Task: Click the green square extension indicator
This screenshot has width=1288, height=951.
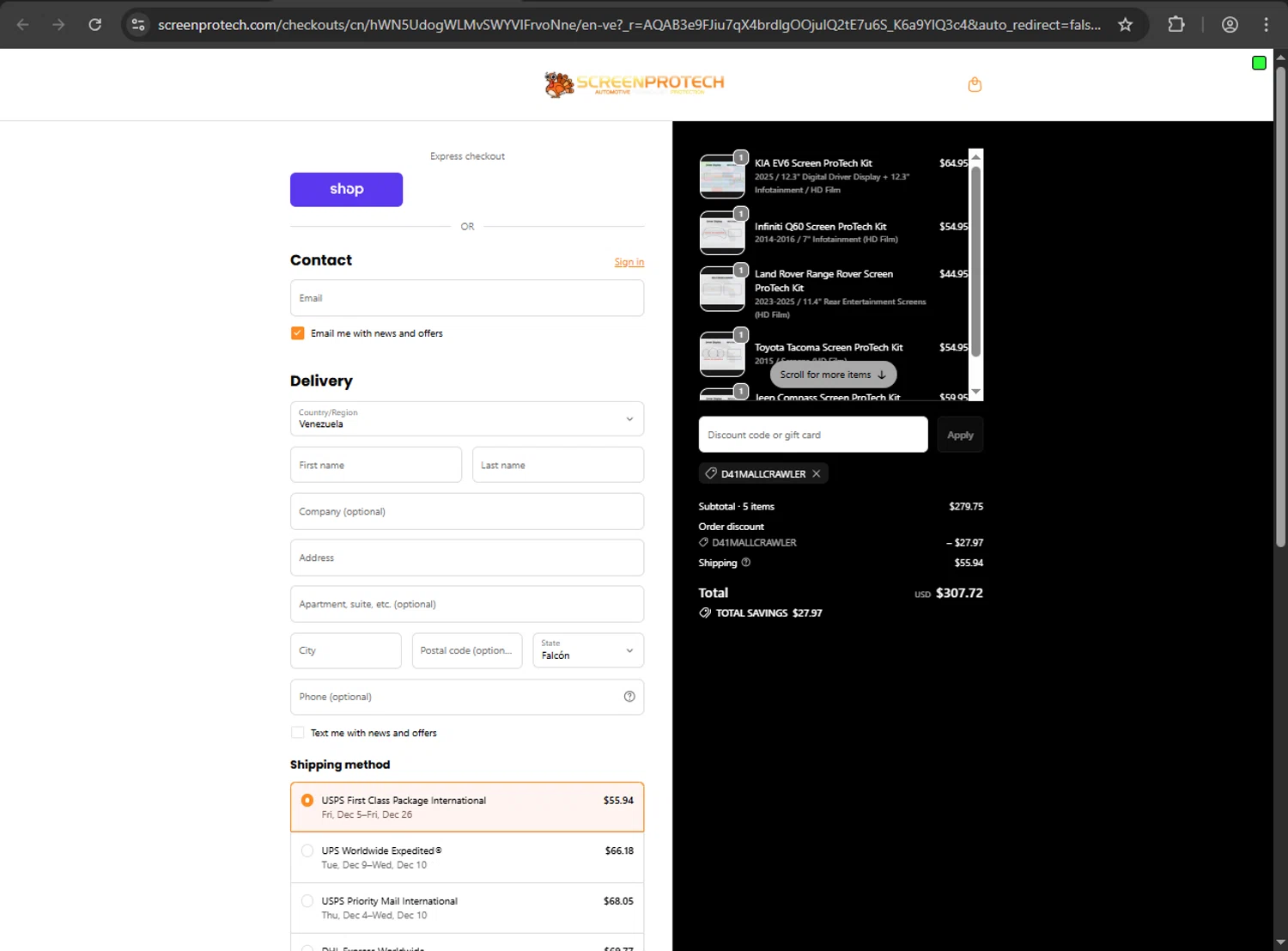Action: click(x=1259, y=63)
